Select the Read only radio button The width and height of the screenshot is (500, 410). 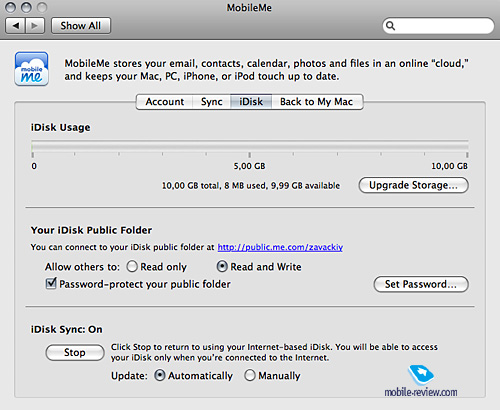click(x=132, y=266)
